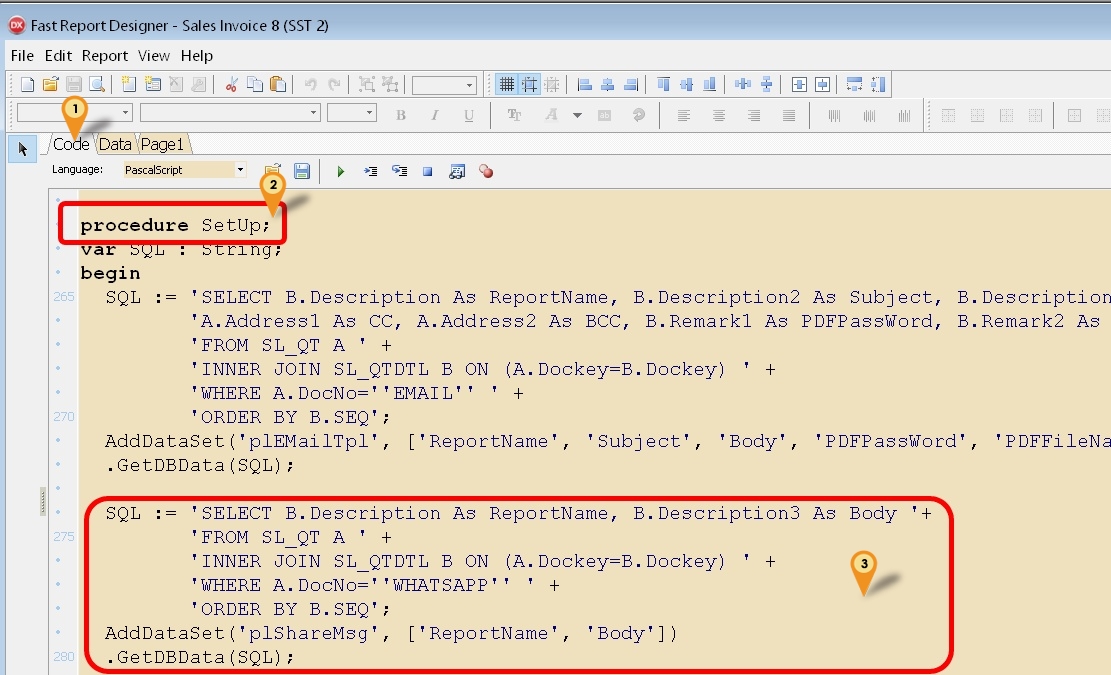Click the Stop script icon
This screenshot has height=675, width=1111.
(x=428, y=171)
